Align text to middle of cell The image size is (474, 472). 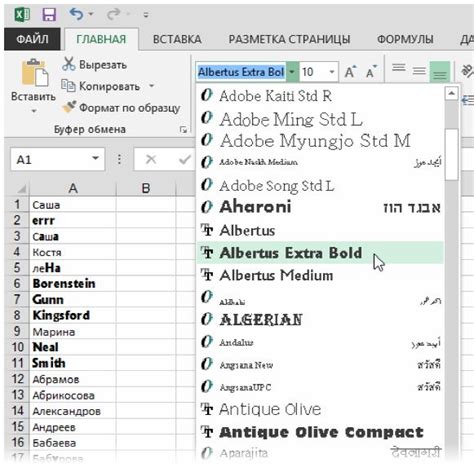[x=419, y=71]
